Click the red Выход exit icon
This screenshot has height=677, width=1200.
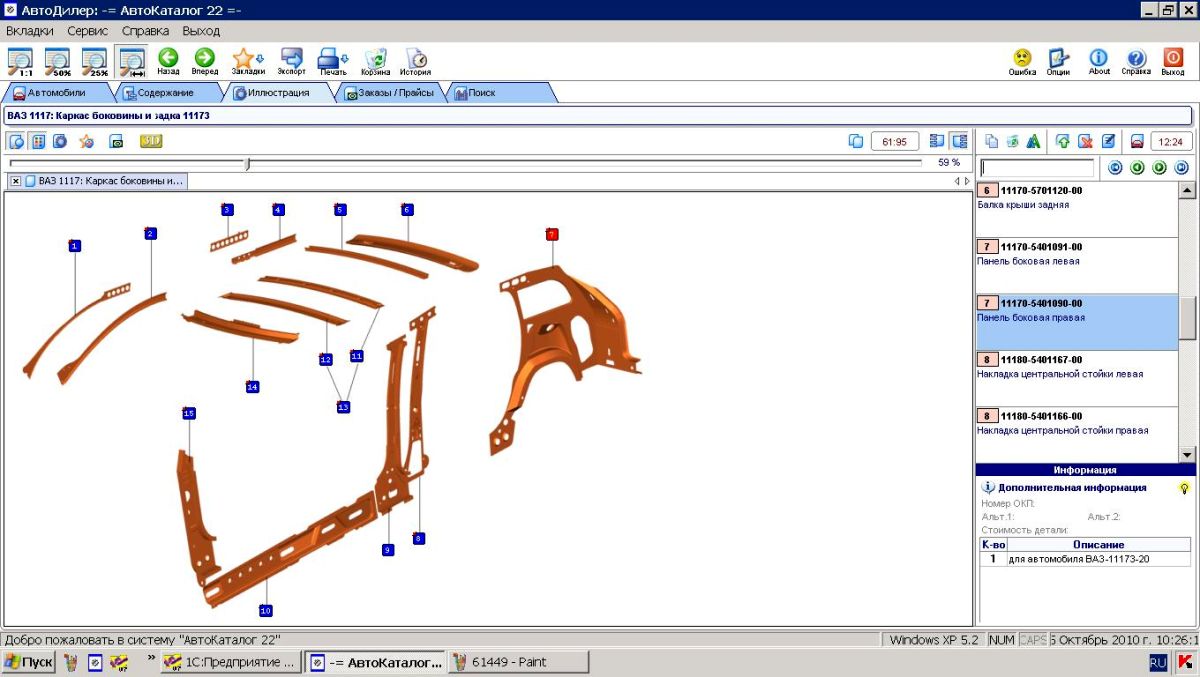tap(1173, 62)
